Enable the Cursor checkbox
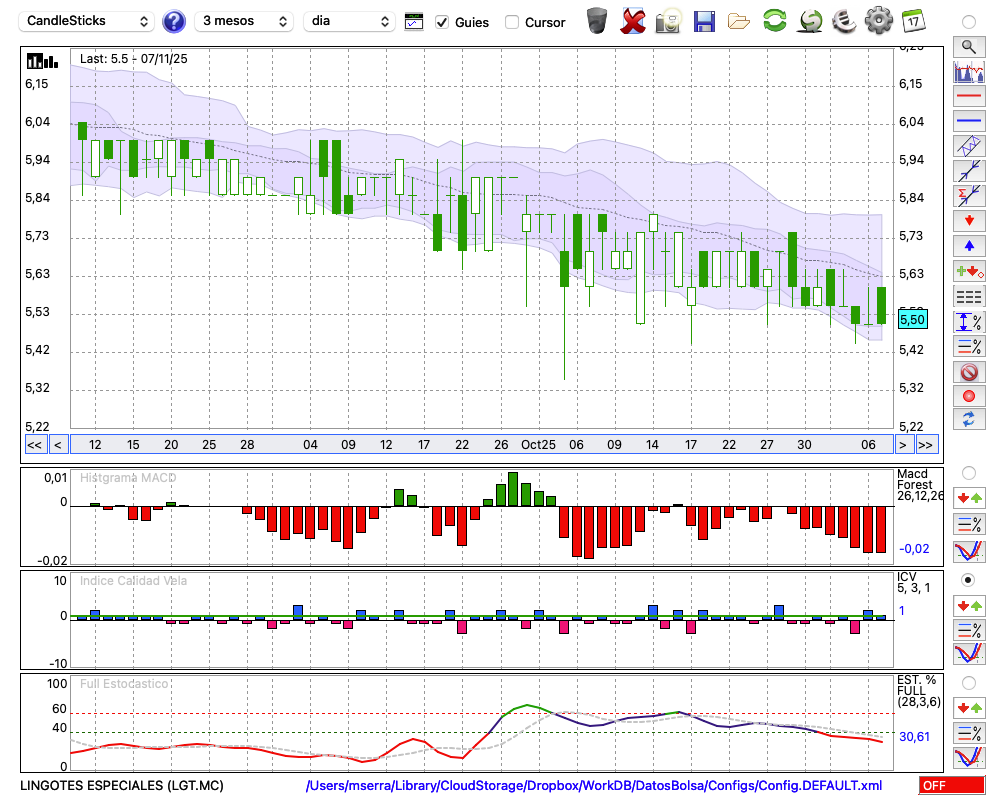The width and height of the screenshot is (1000, 800). (512, 22)
